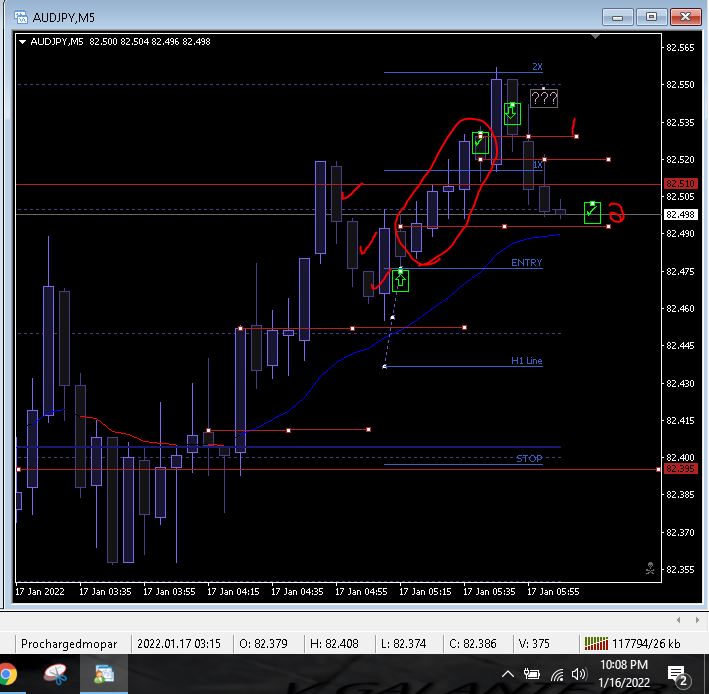
Task: Click the green up-arrow buy marker near ENTRY
Action: click(400, 280)
